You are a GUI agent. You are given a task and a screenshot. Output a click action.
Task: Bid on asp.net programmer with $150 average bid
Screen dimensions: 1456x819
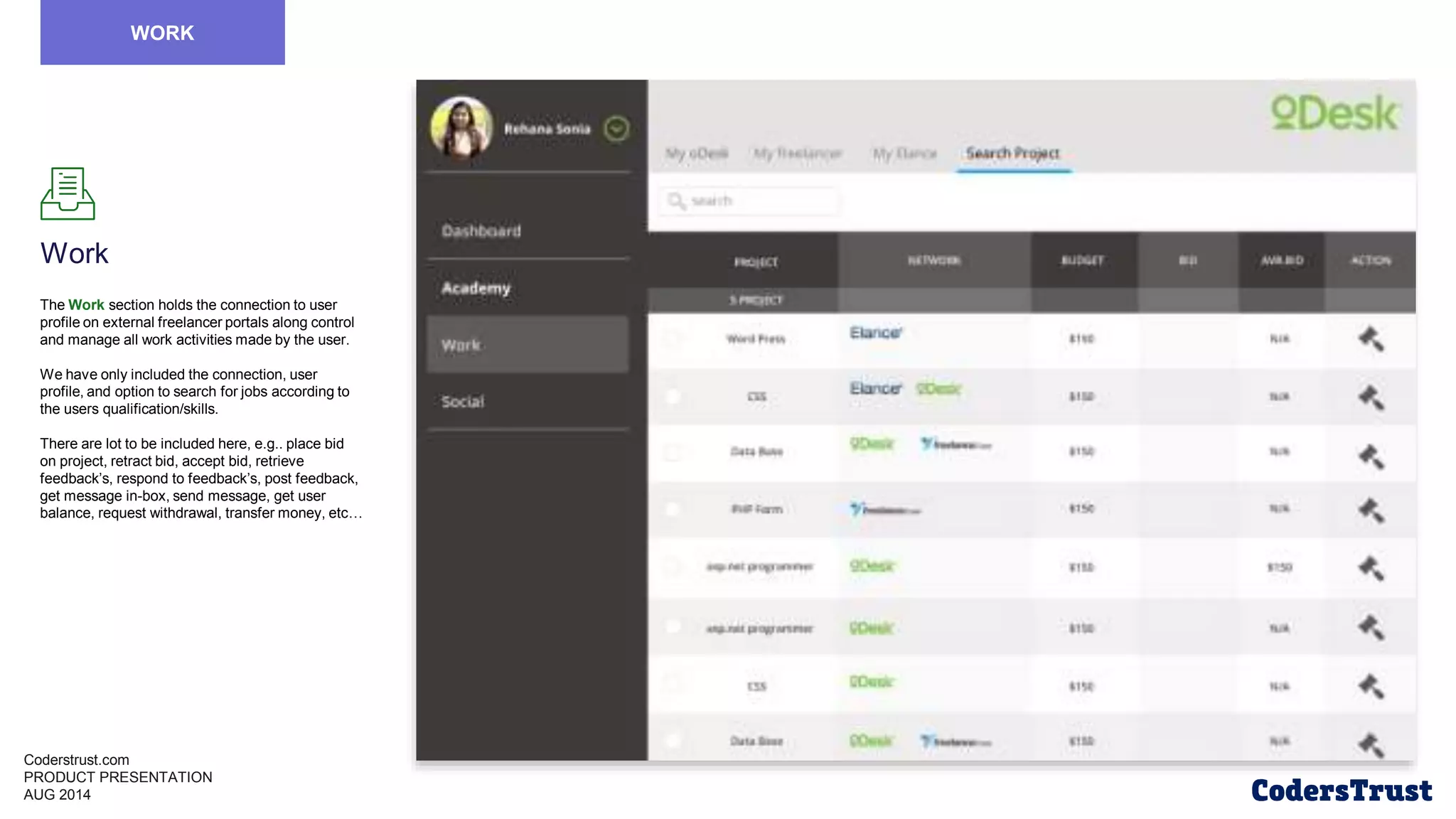(x=1371, y=567)
